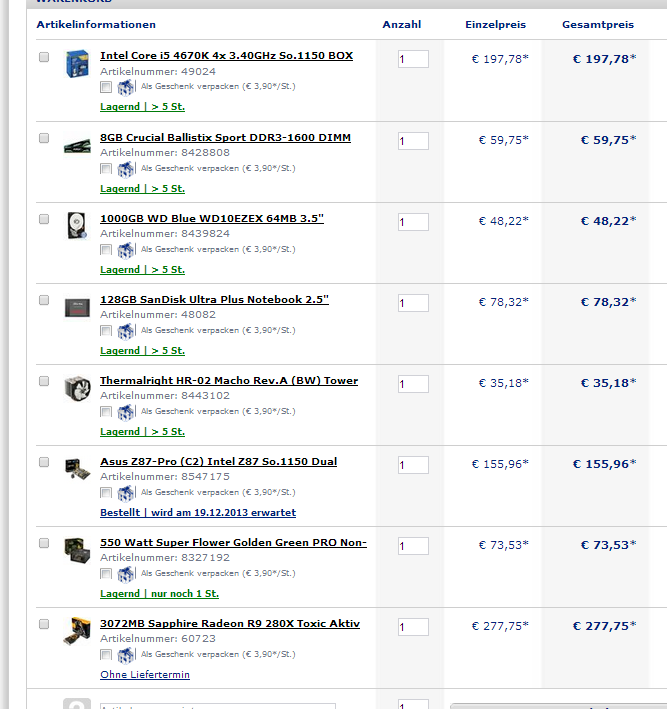Click 'Lagernd | > 5 St.' under Crucial Ballistix
The image size is (667, 709).
pyautogui.click(x=142, y=189)
